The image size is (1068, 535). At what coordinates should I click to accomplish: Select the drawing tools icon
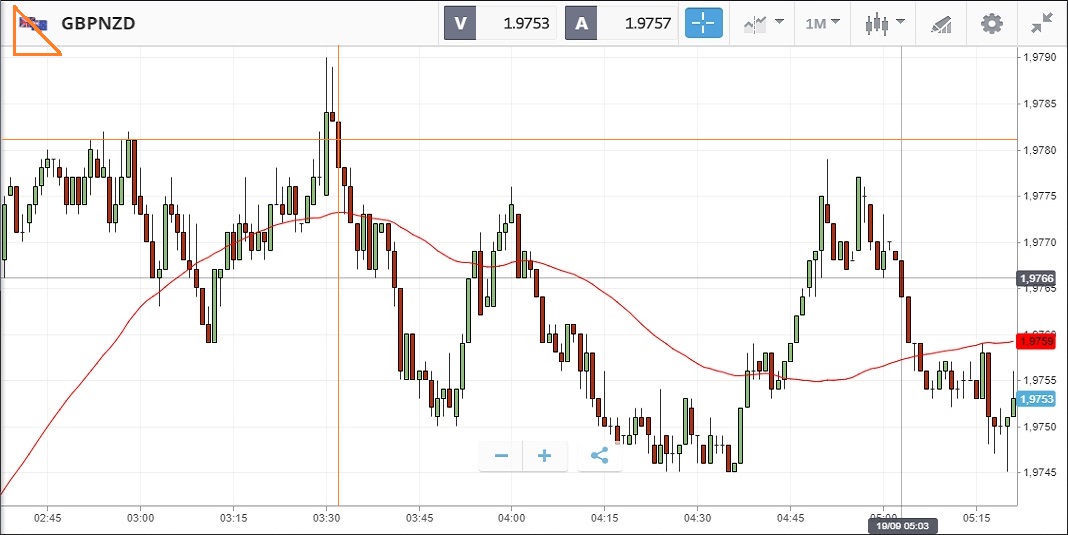click(x=941, y=23)
